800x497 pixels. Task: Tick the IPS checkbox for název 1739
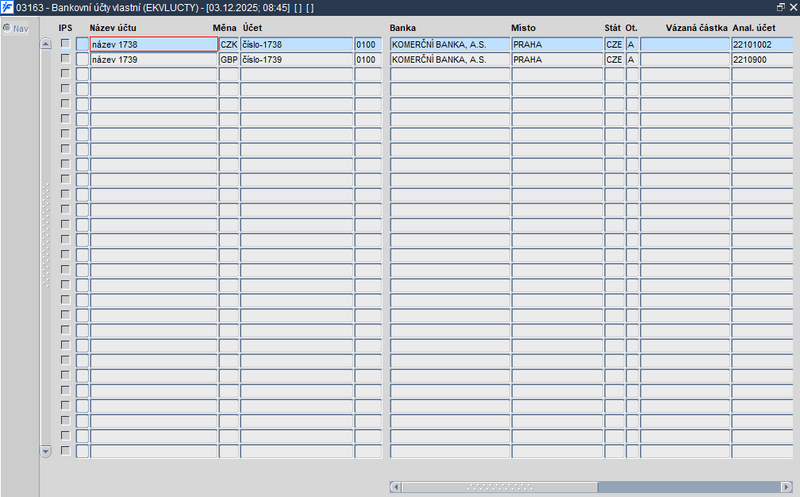point(65,59)
